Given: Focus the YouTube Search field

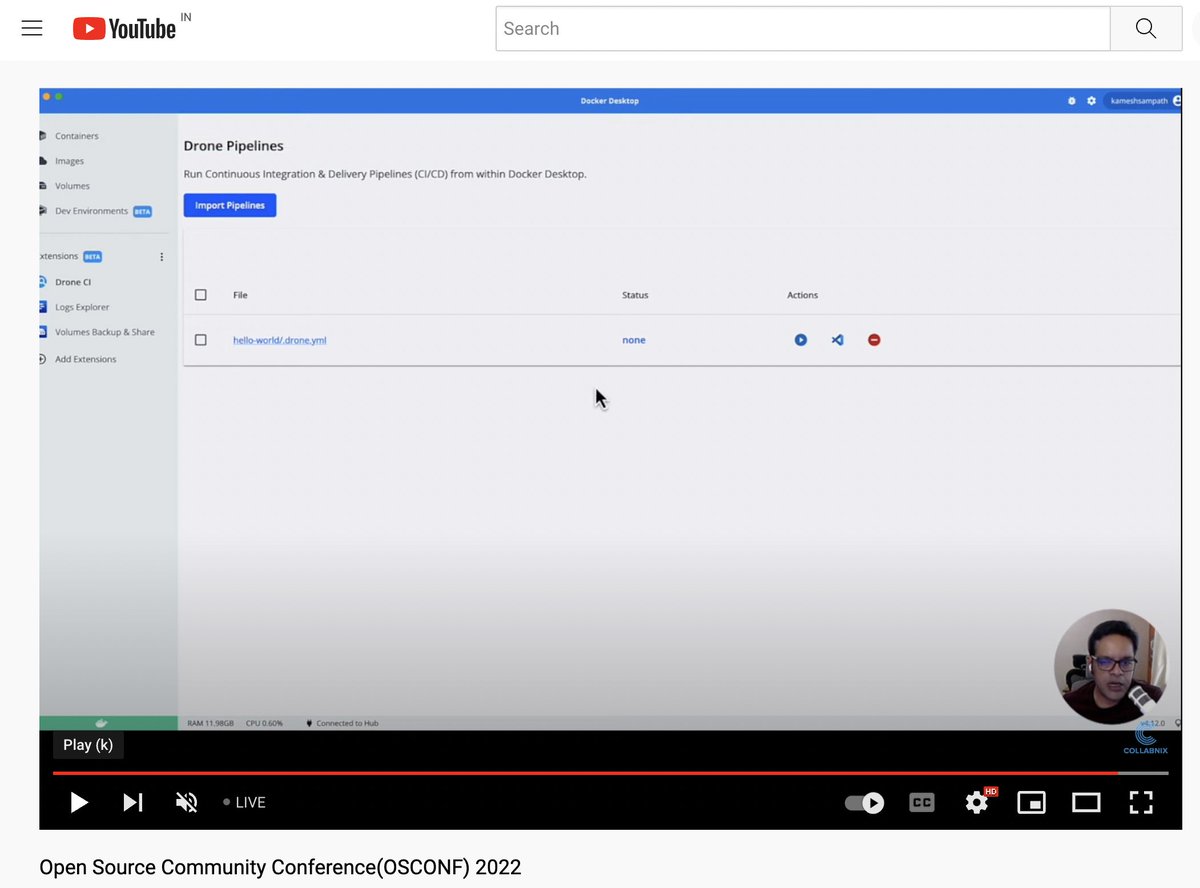Looking at the screenshot, I should click(x=803, y=29).
